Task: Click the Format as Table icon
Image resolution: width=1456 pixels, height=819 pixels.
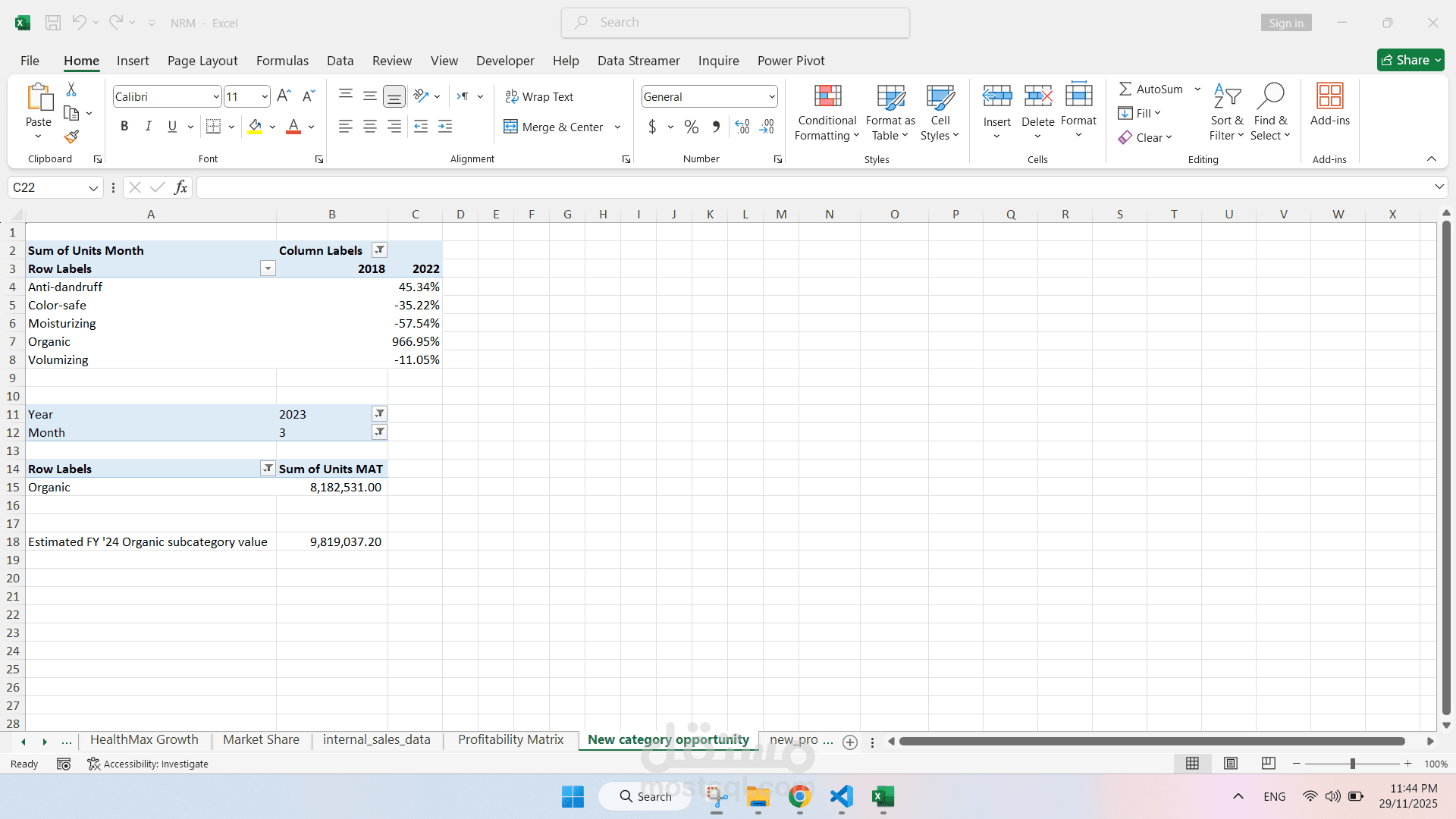Action: [x=890, y=97]
